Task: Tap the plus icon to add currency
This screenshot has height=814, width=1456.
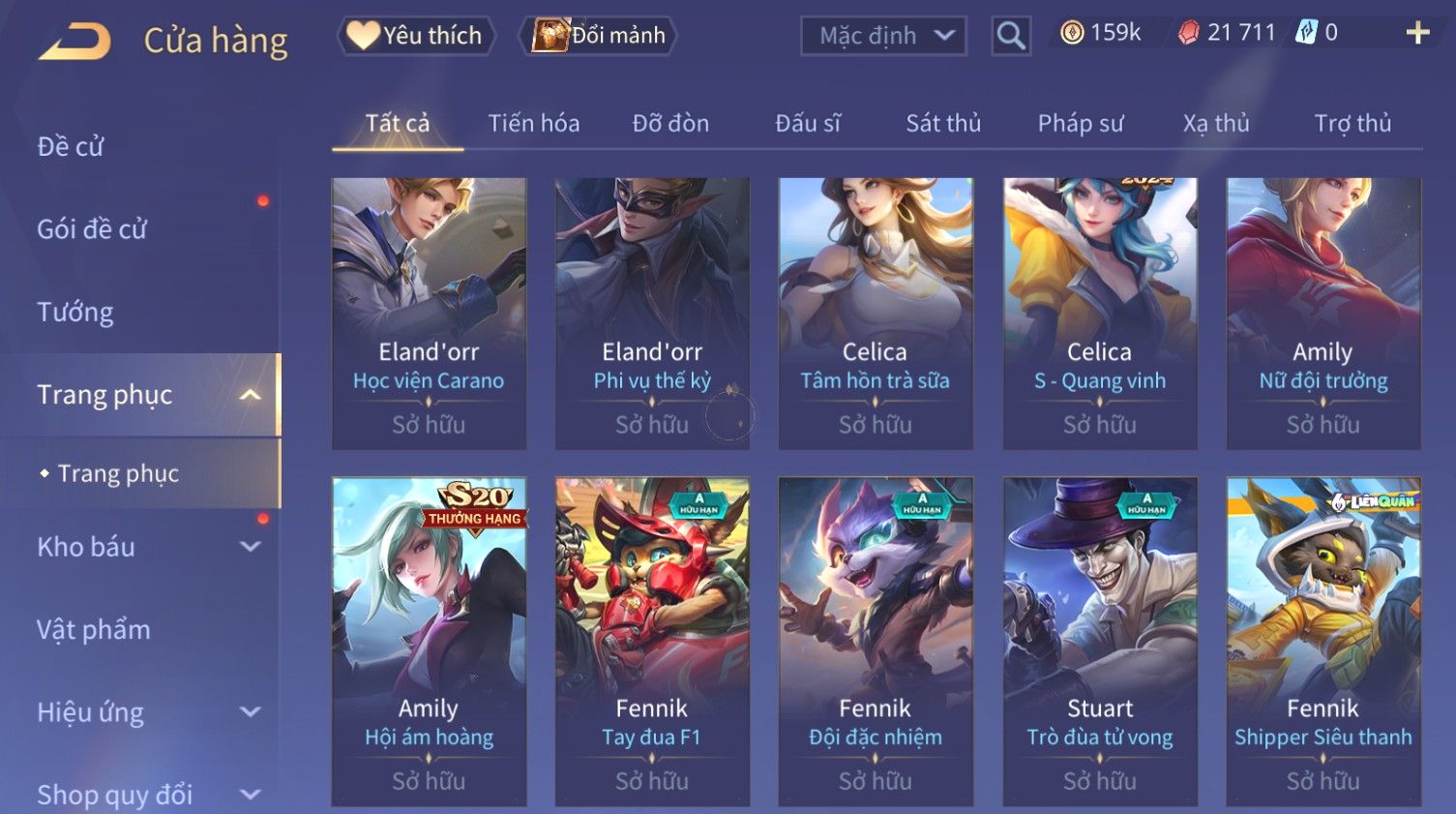Action: click(1417, 33)
